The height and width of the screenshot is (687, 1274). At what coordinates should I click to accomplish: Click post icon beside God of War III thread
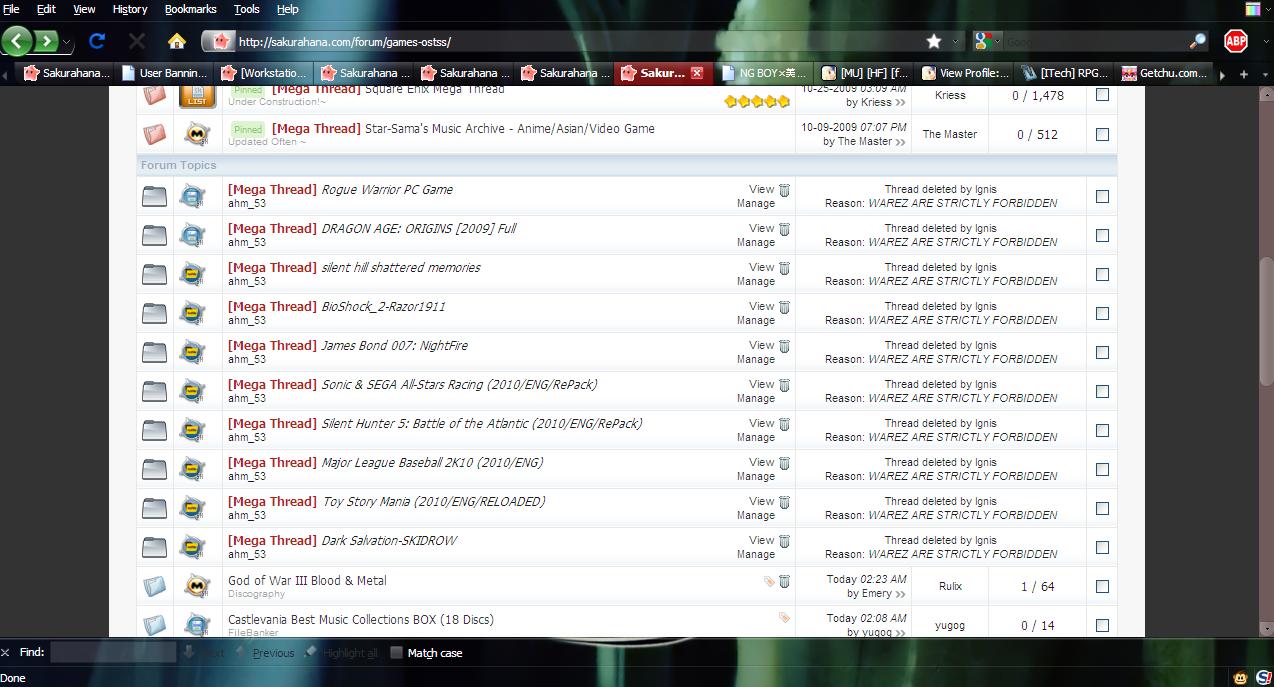coord(197,586)
